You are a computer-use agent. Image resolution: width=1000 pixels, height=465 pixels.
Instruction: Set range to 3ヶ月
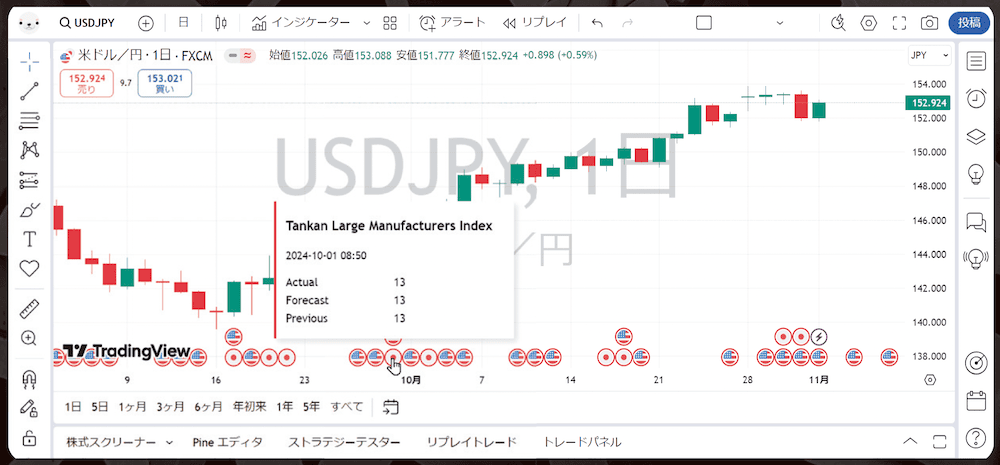(x=170, y=406)
